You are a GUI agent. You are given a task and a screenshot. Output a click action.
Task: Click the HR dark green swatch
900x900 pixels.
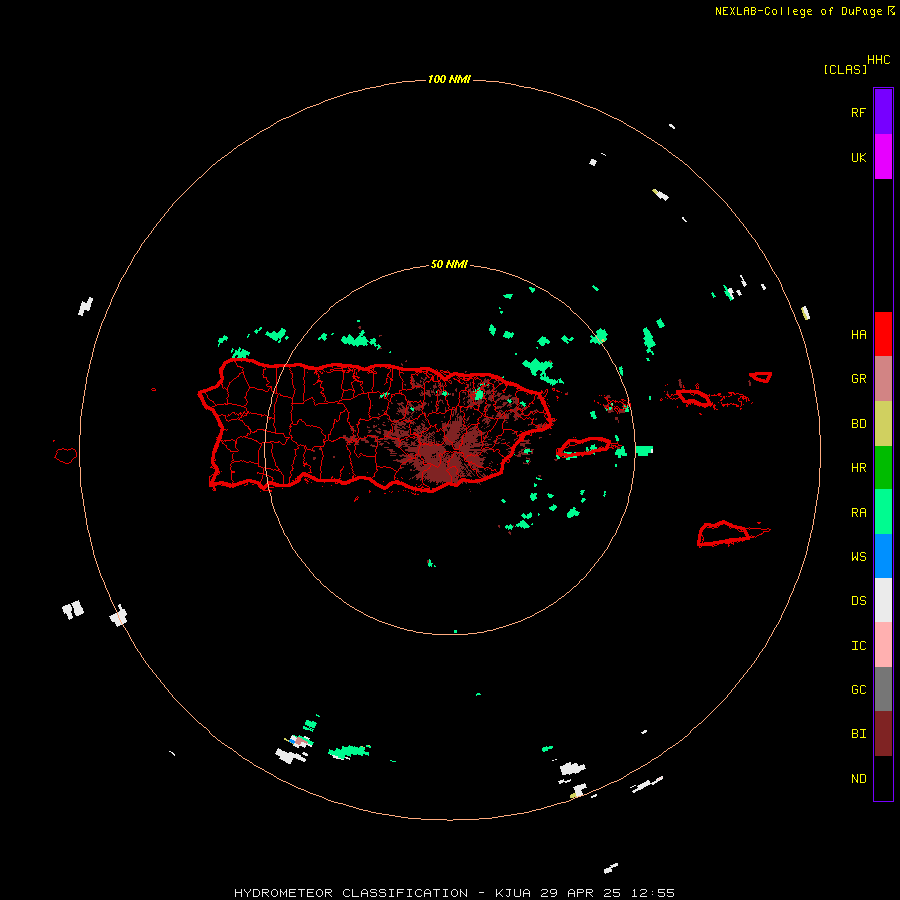point(883,468)
